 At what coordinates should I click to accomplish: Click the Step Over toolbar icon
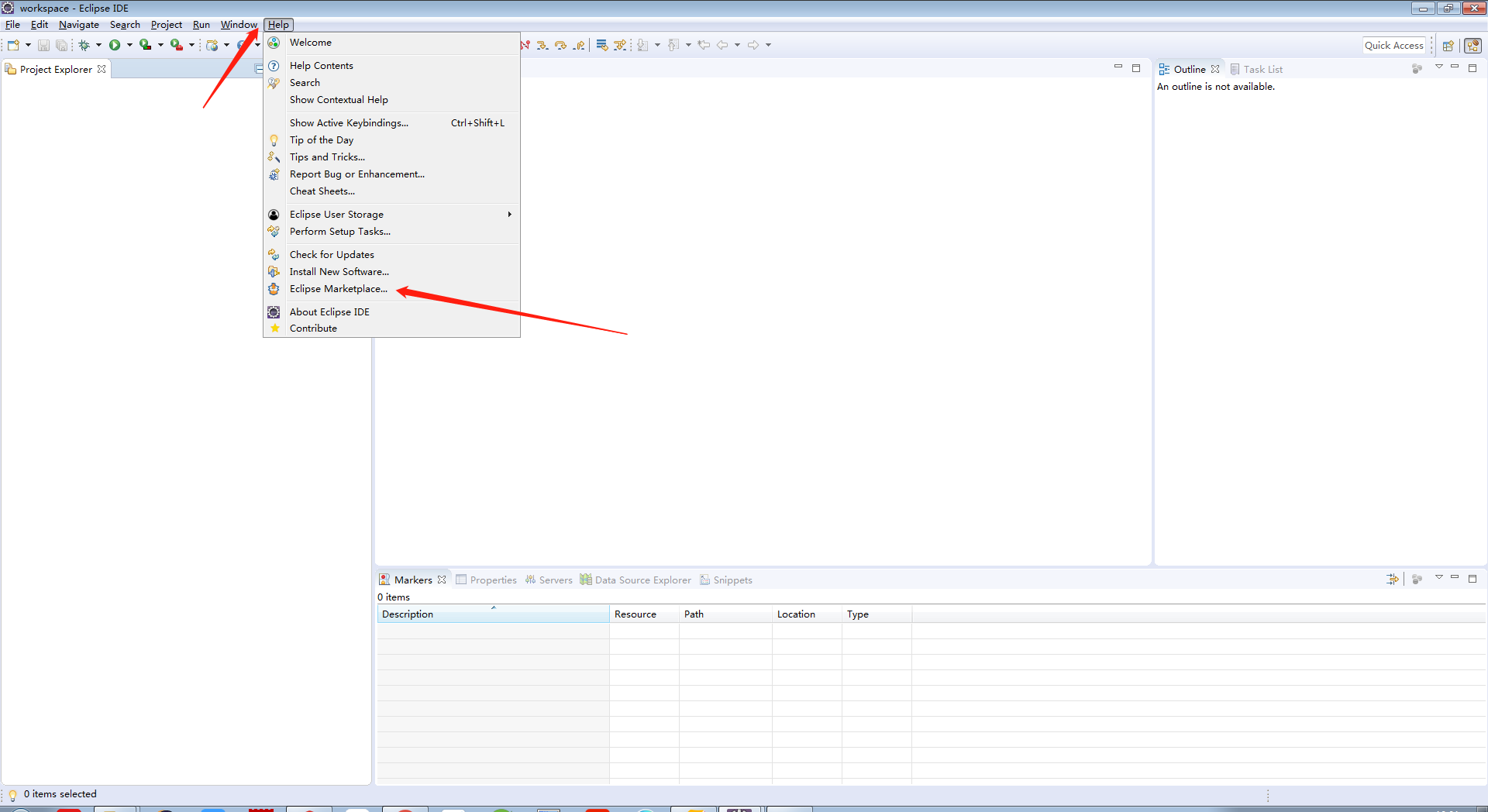(x=560, y=45)
